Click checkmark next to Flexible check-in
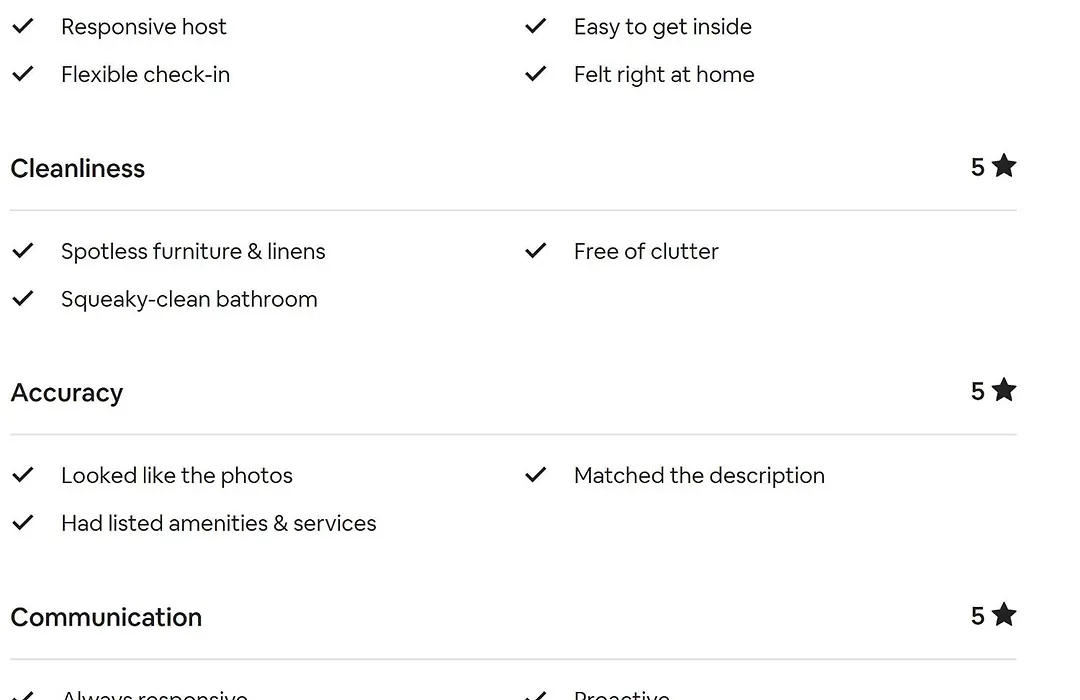Viewport: 1080px width, 700px height. point(23,74)
